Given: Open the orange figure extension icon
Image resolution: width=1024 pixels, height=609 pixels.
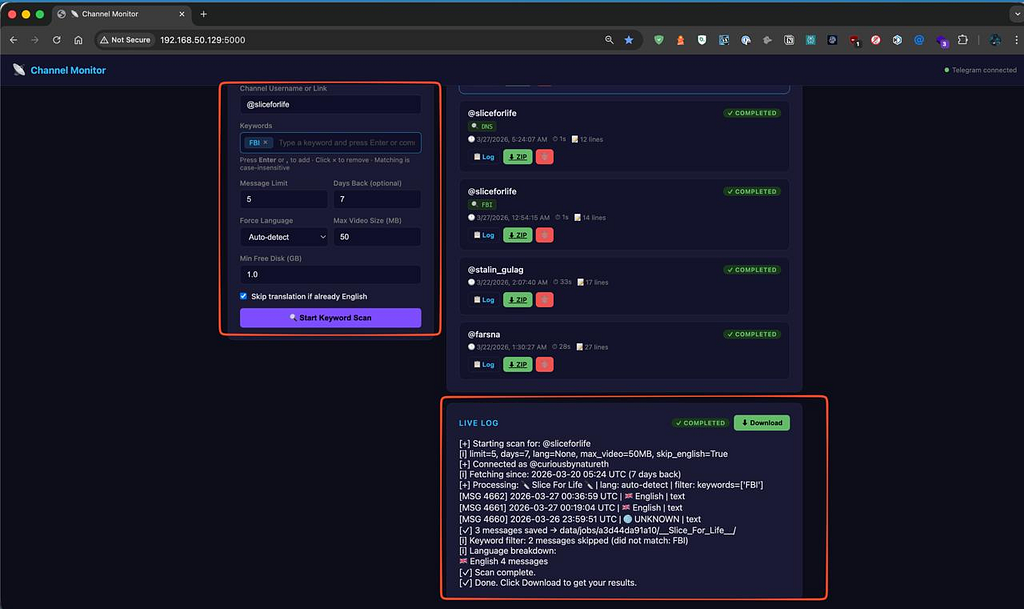Looking at the screenshot, I should (680, 40).
